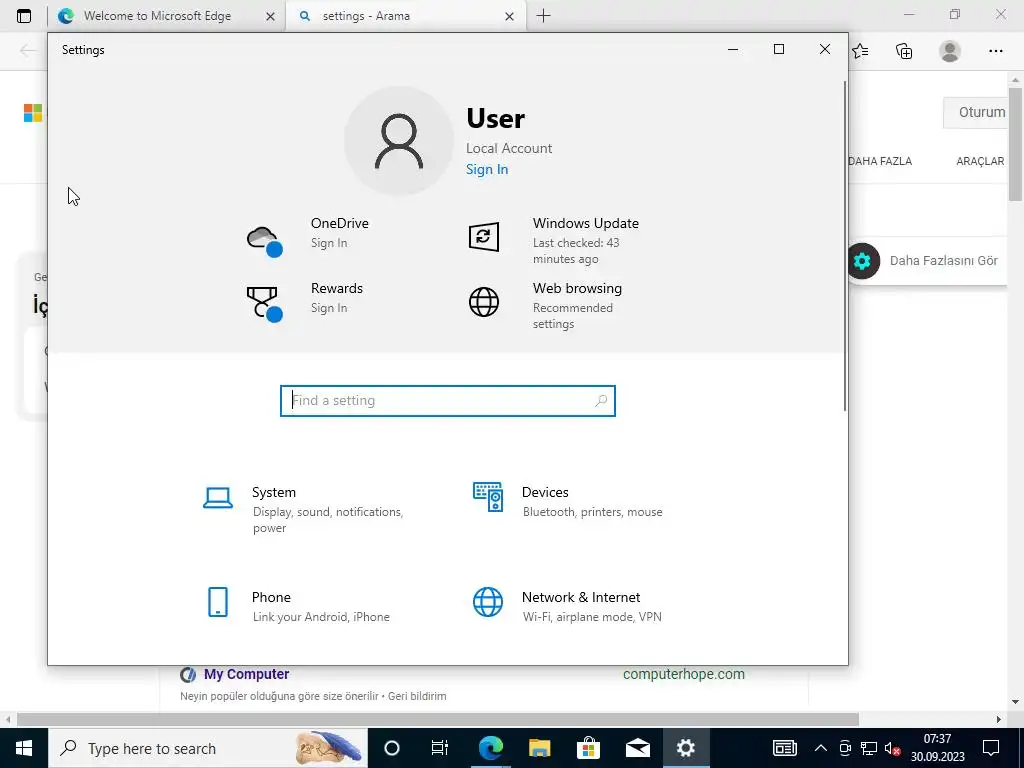Screen dimensions: 1024x768
Task: Open the Action Center notifications icon
Action: click(991, 748)
